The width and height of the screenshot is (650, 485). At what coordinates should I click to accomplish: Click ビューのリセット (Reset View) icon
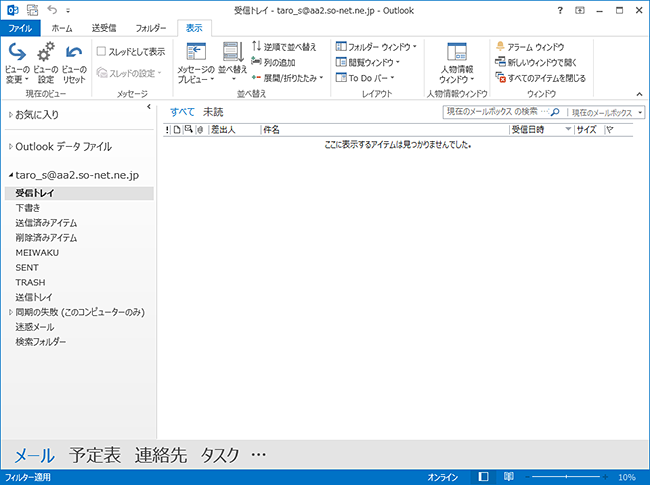74,54
